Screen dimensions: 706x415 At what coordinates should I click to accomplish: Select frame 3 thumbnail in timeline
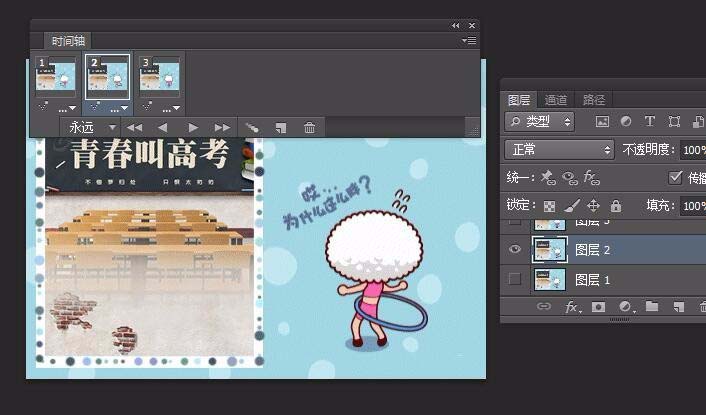pos(159,77)
